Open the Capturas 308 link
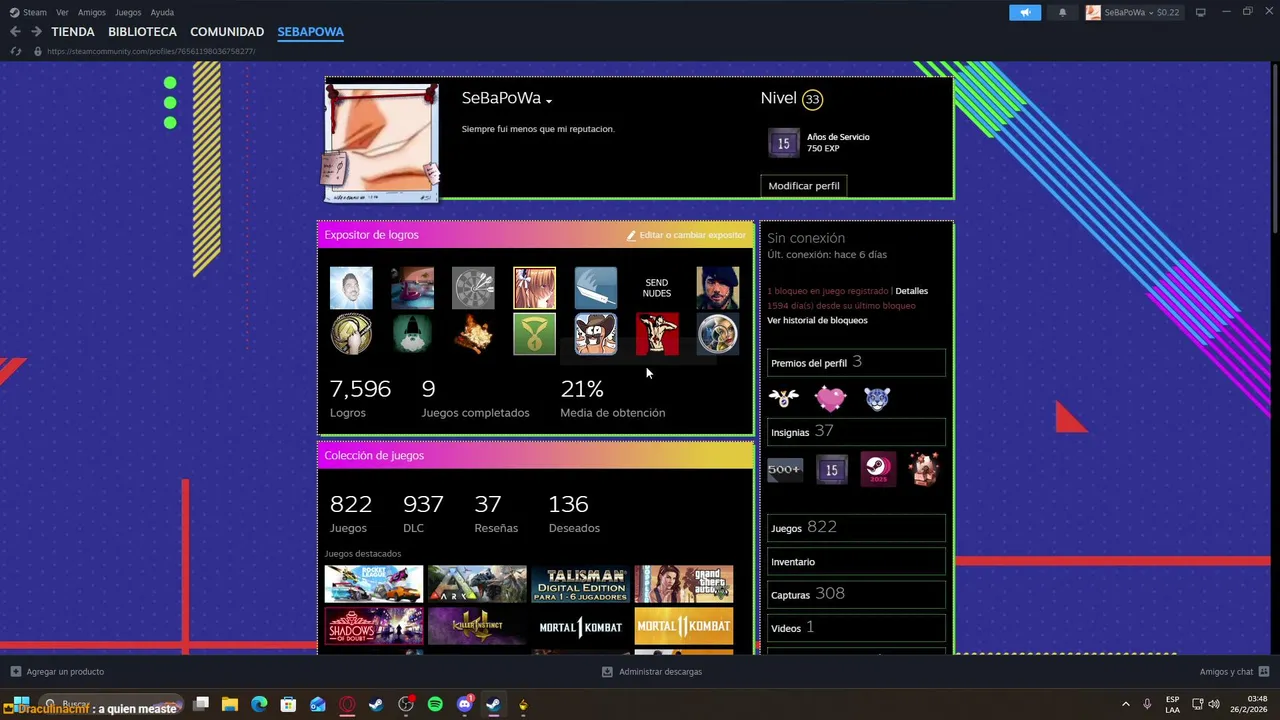1280x720 pixels. coord(856,594)
